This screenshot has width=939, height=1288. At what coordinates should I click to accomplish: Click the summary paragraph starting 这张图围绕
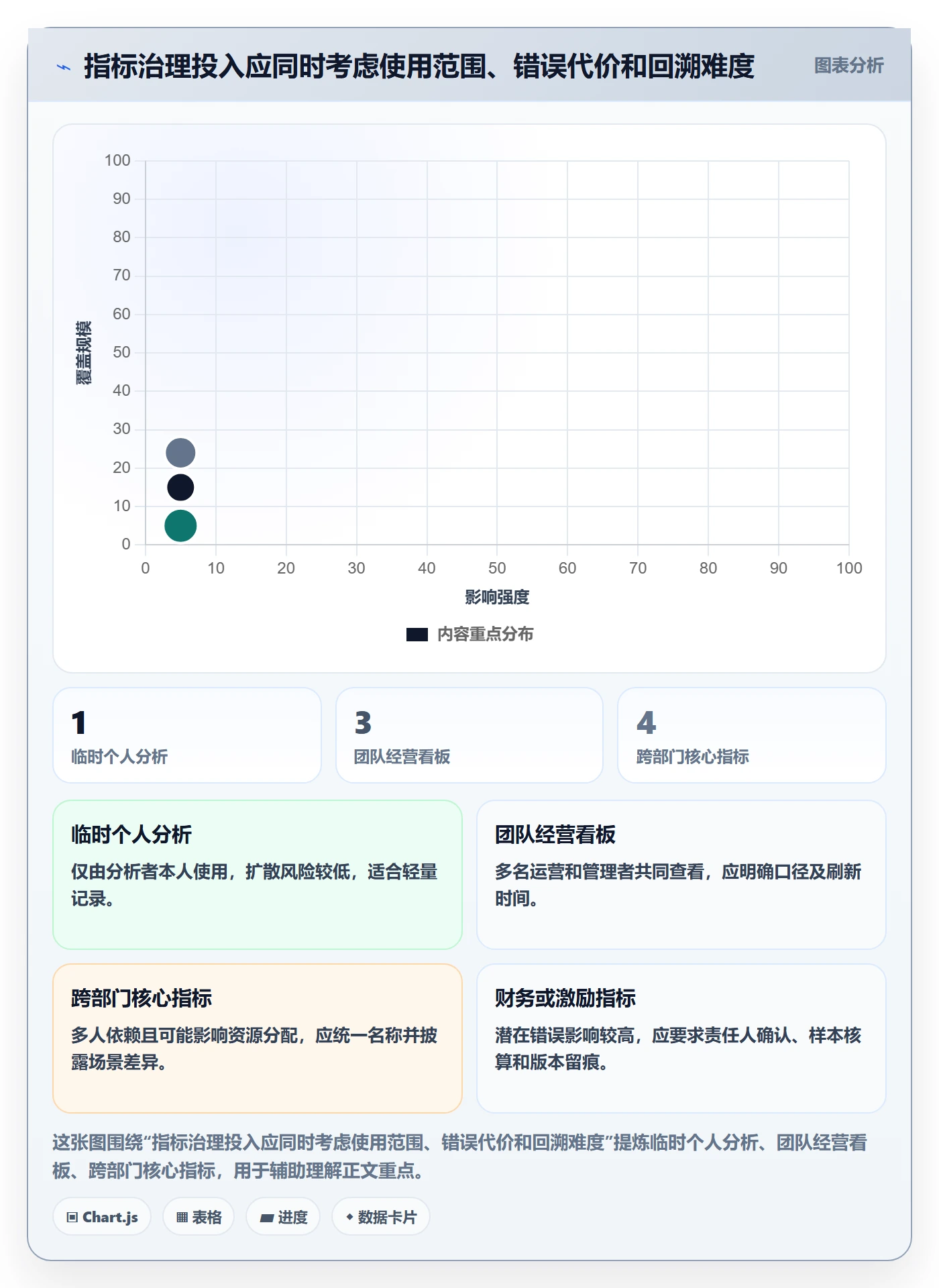point(460,1157)
